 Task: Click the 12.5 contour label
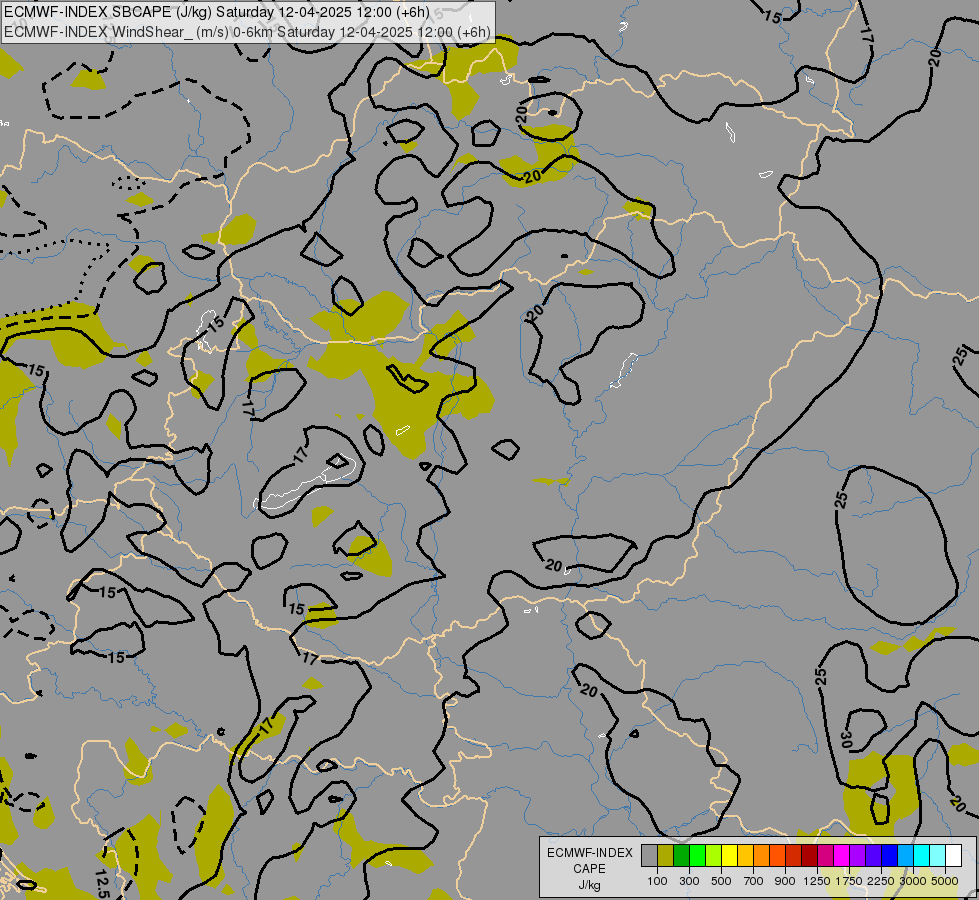click(103, 883)
